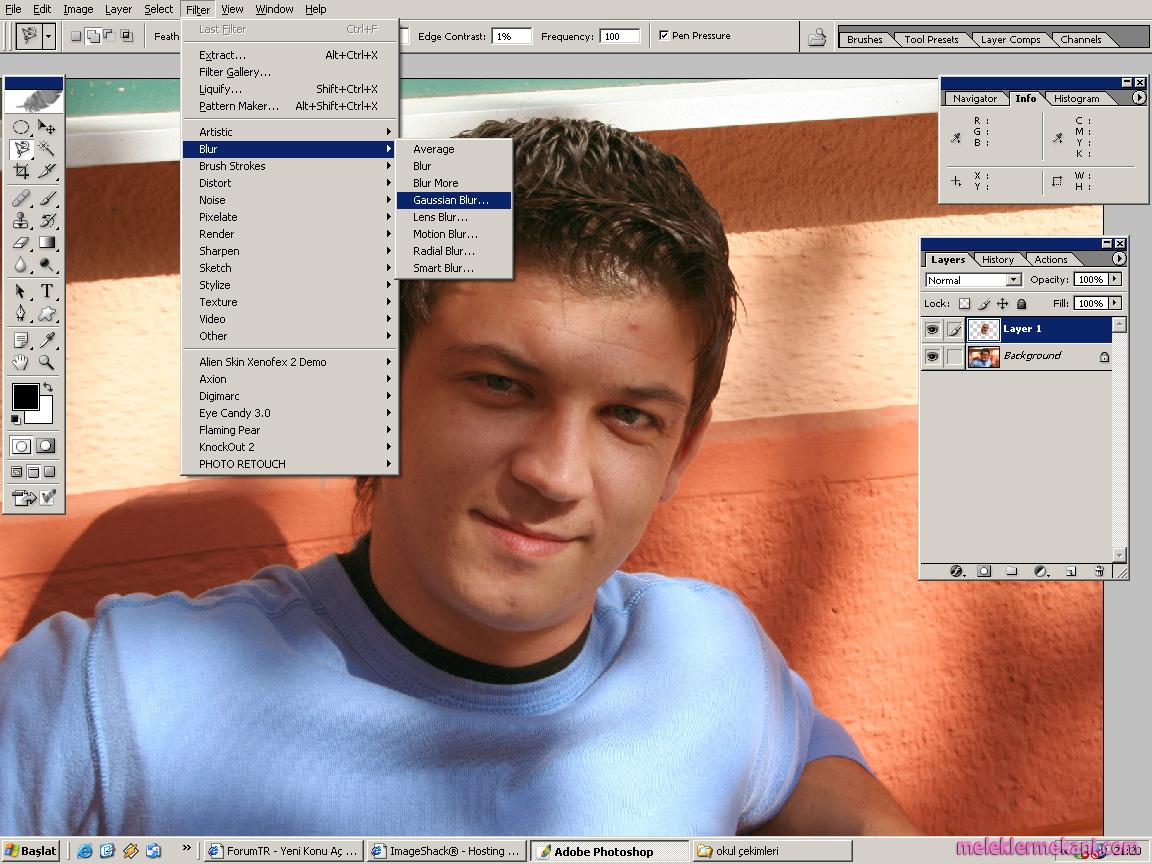
Task: Select the Zoom magnifier tool
Action: 46,363
